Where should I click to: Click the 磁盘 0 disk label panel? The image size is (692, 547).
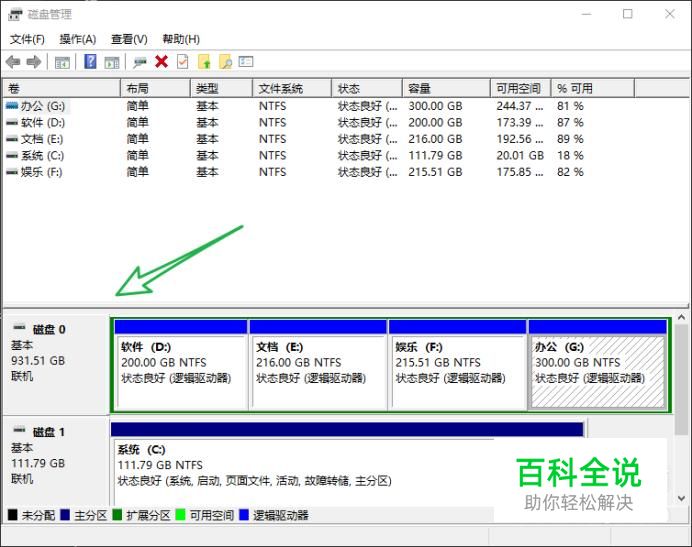(56, 365)
